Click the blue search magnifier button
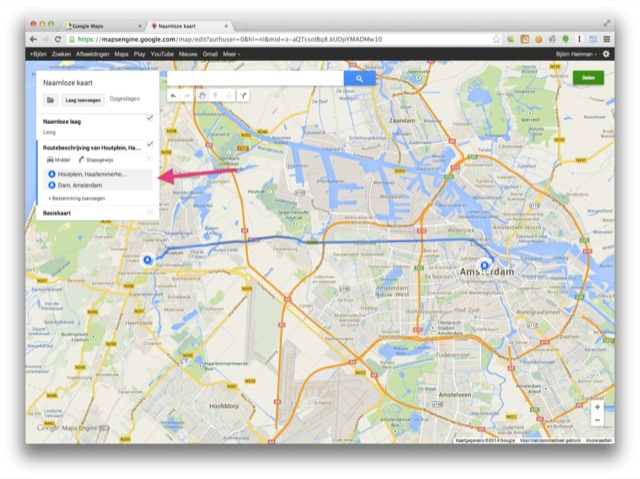This screenshot has height=479, width=640. point(360,78)
